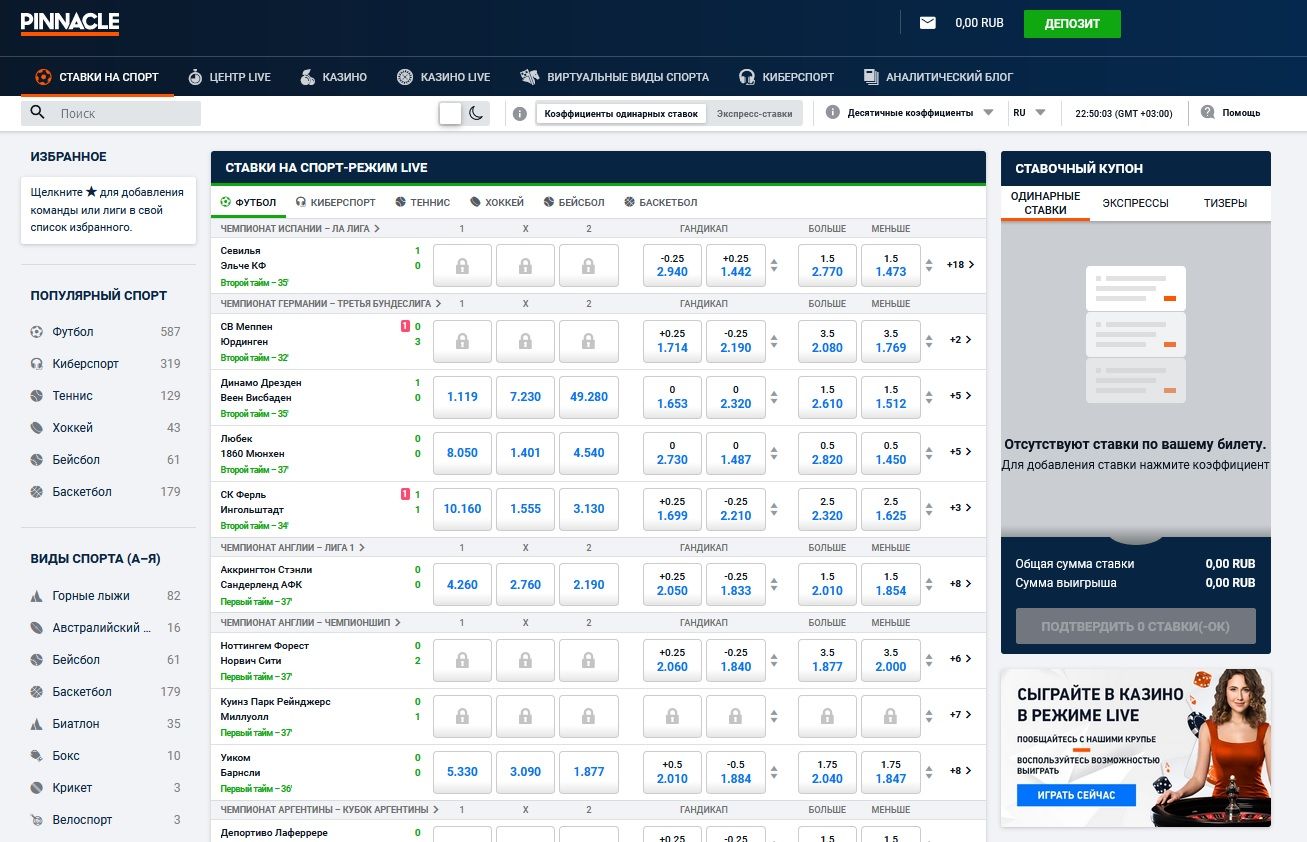Viewport: 1307px width, 842px height.
Task: Click the Pinnacle logo
Action: (70, 23)
